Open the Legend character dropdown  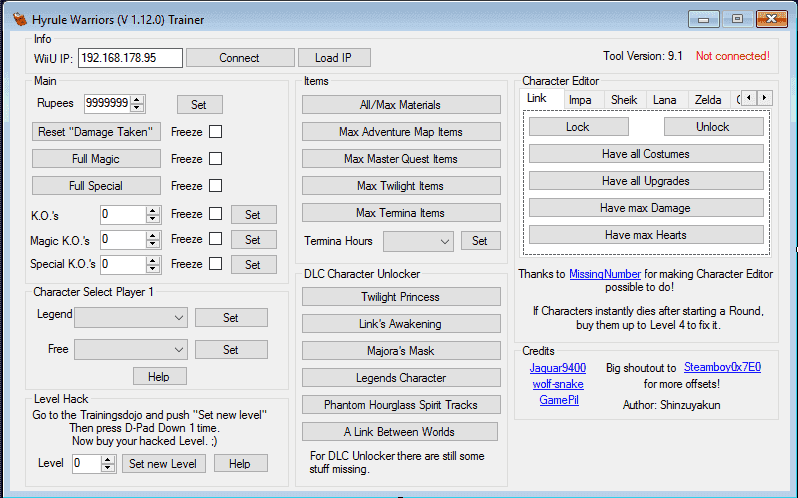pyautogui.click(x=131, y=317)
